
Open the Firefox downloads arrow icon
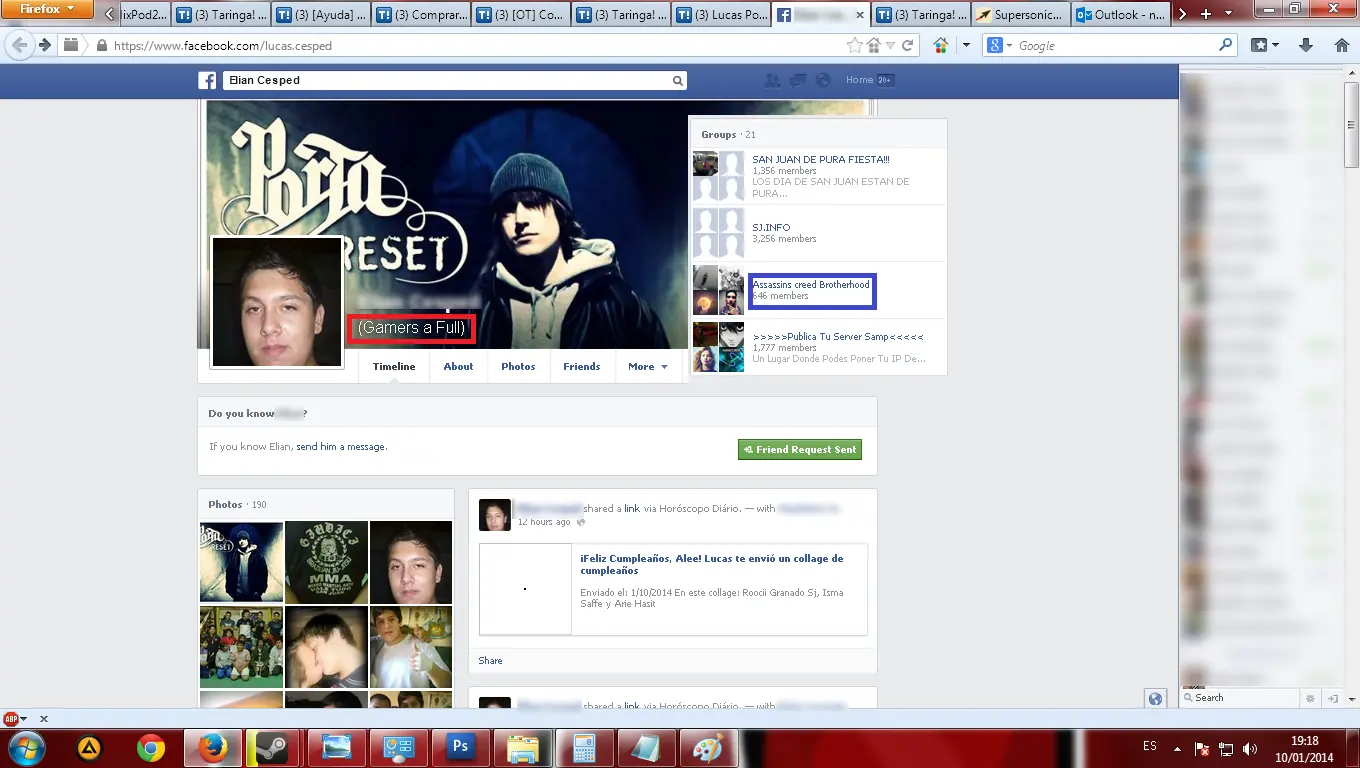[x=1306, y=45]
